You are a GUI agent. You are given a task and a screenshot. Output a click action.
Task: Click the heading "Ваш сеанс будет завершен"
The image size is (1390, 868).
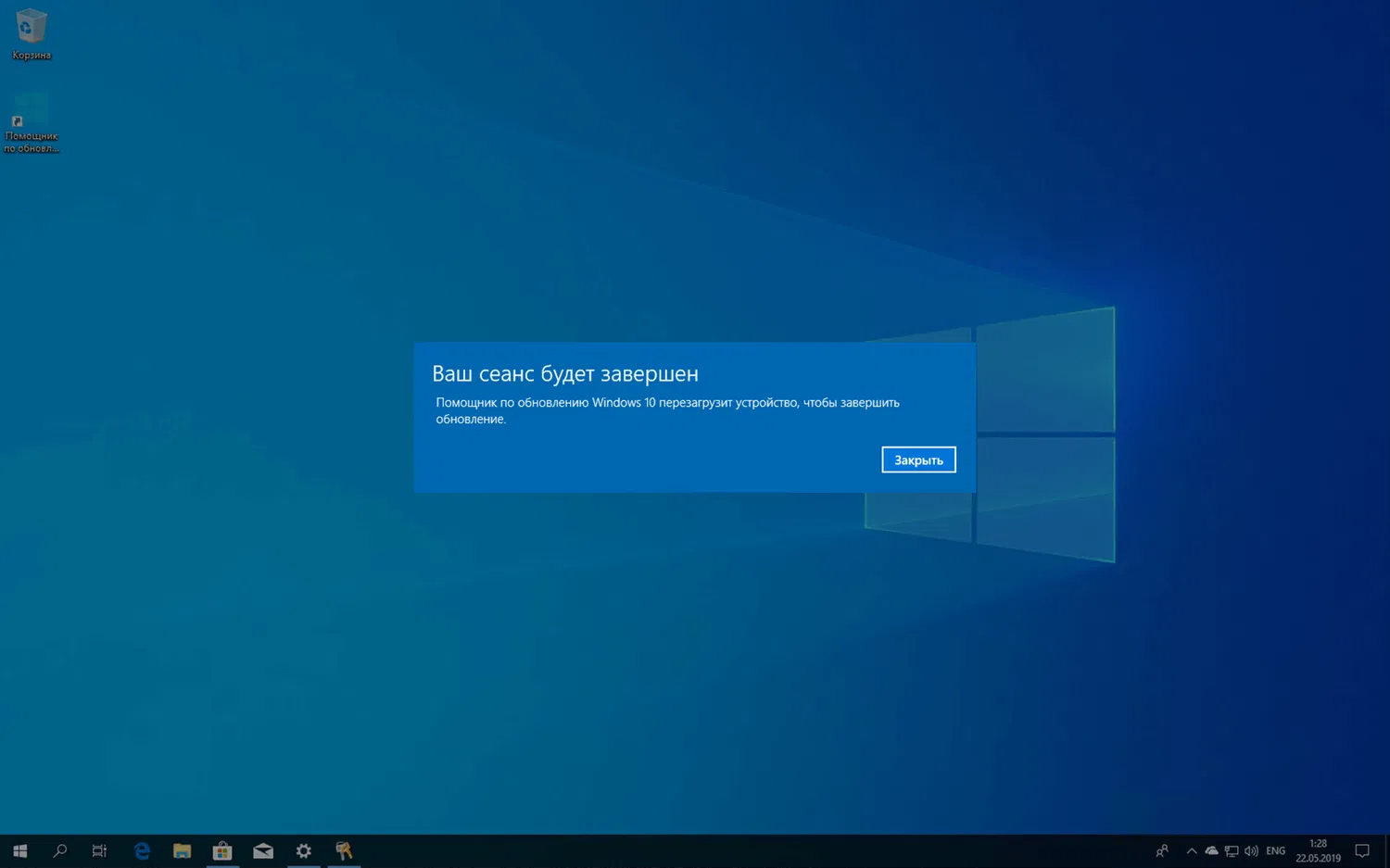565,373
